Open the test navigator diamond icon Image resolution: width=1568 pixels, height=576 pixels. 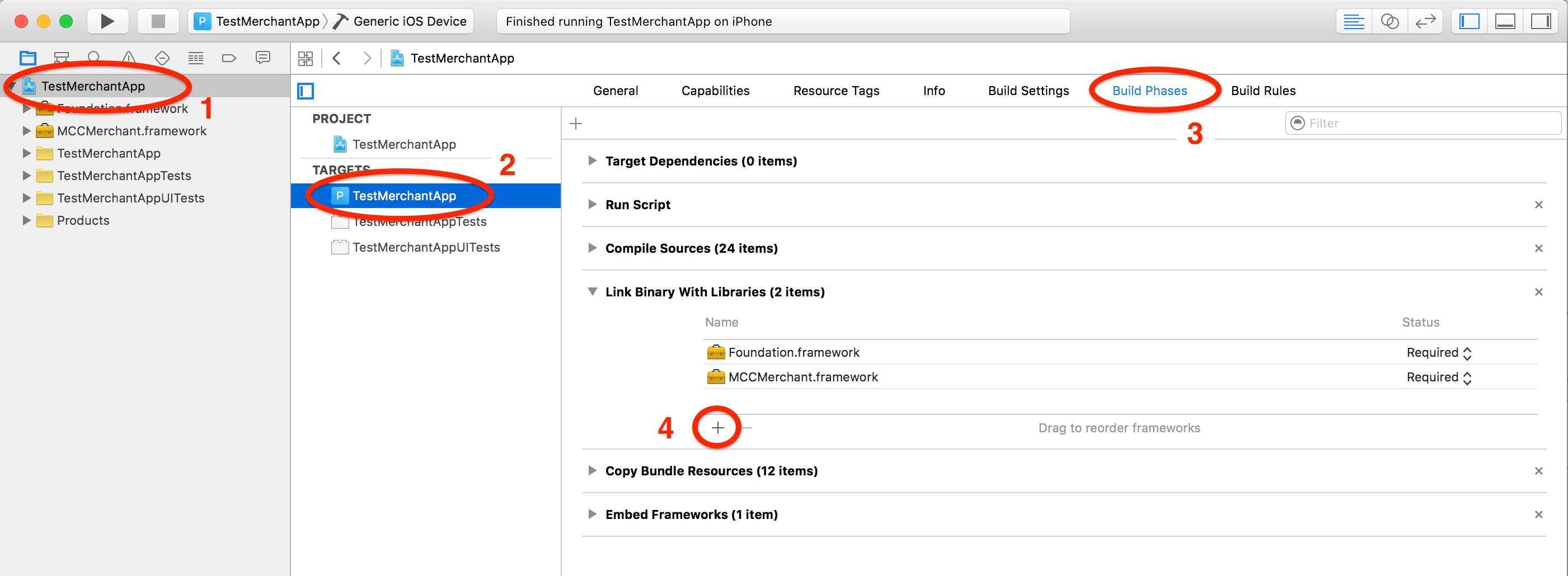point(162,58)
